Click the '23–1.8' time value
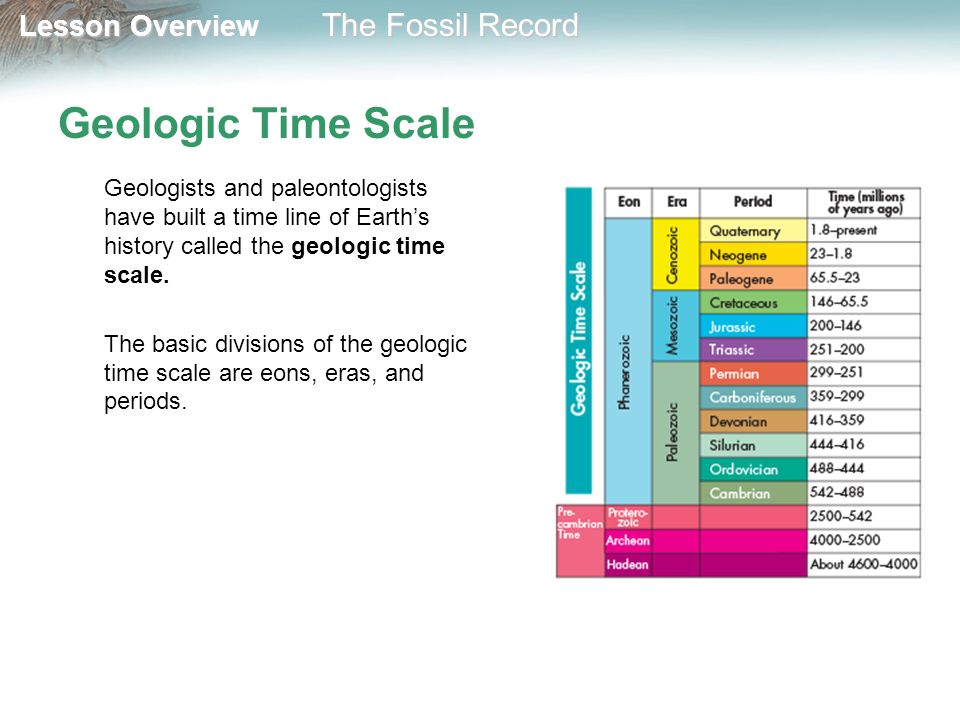This screenshot has width=960, height=720. pos(831,253)
